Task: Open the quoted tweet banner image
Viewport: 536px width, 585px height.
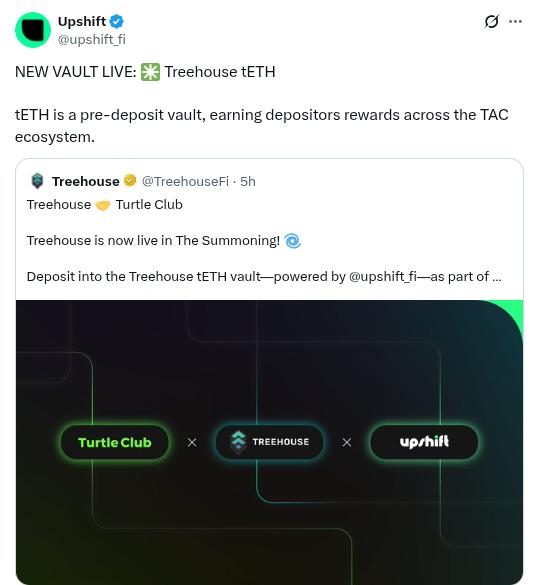Action: point(269,442)
